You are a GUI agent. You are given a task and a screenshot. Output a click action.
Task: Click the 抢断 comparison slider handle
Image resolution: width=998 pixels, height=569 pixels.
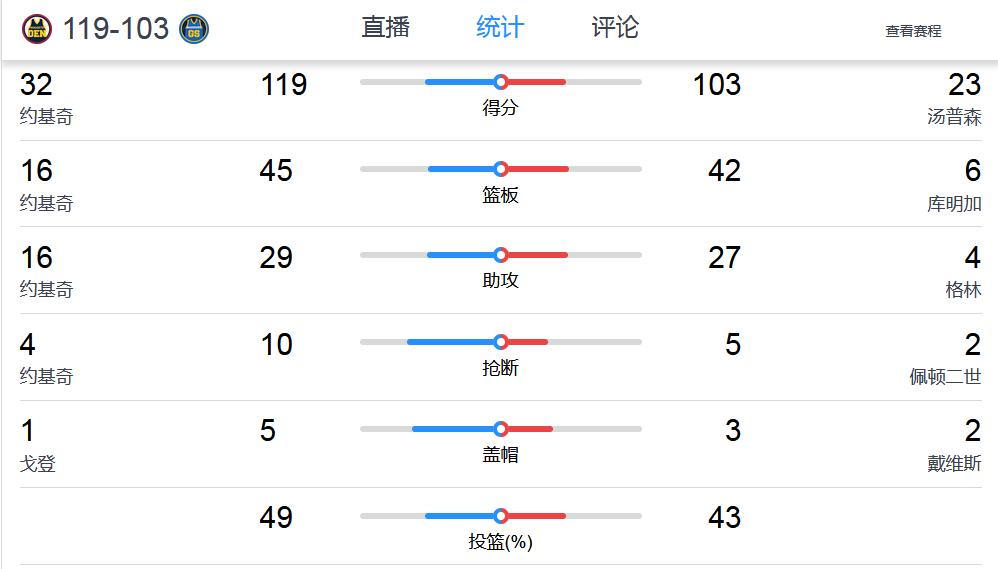tap(501, 342)
